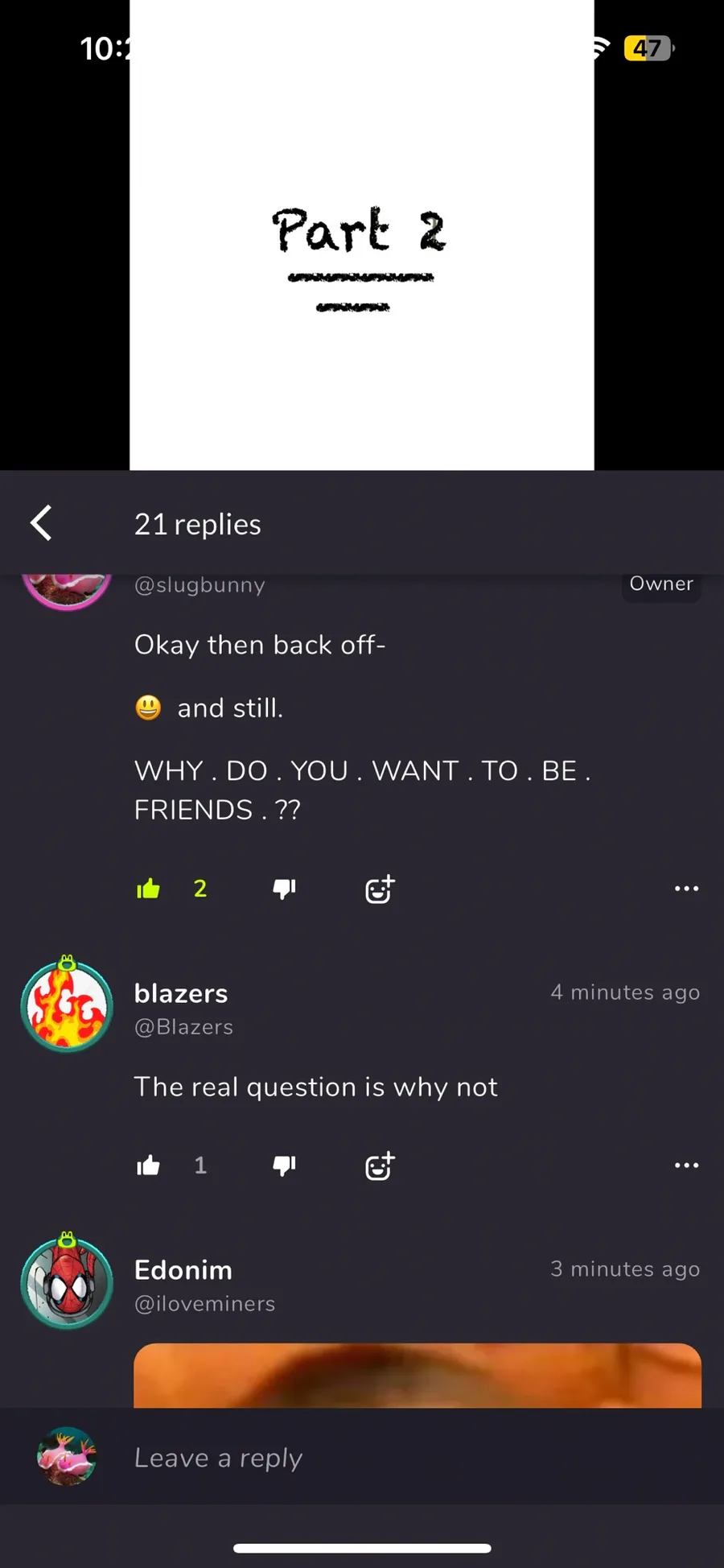Open the blazers display name
Image resolution: width=724 pixels, height=1568 pixels.
tap(181, 993)
